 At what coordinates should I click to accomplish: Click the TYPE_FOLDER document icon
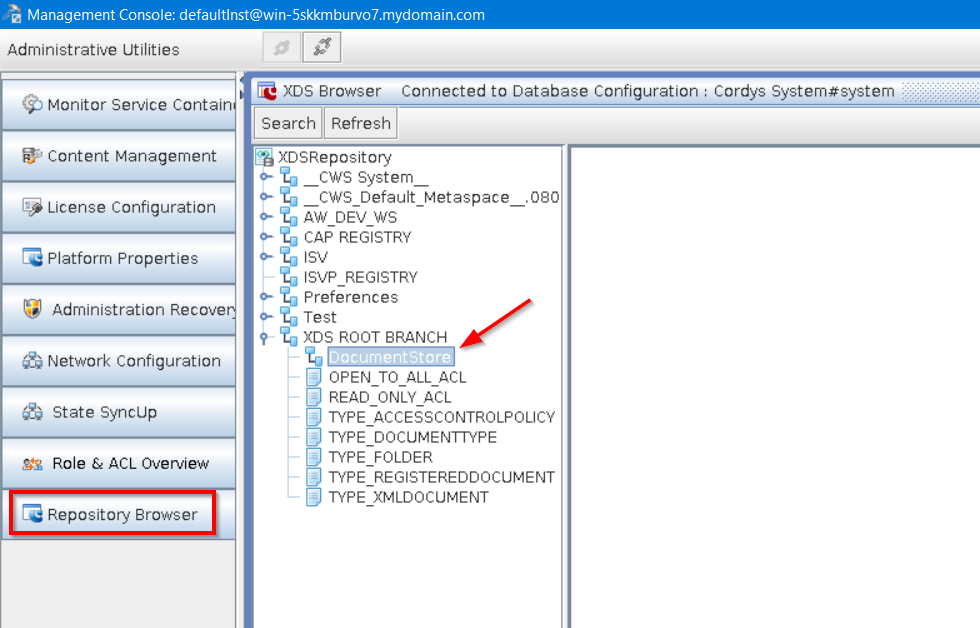point(314,457)
